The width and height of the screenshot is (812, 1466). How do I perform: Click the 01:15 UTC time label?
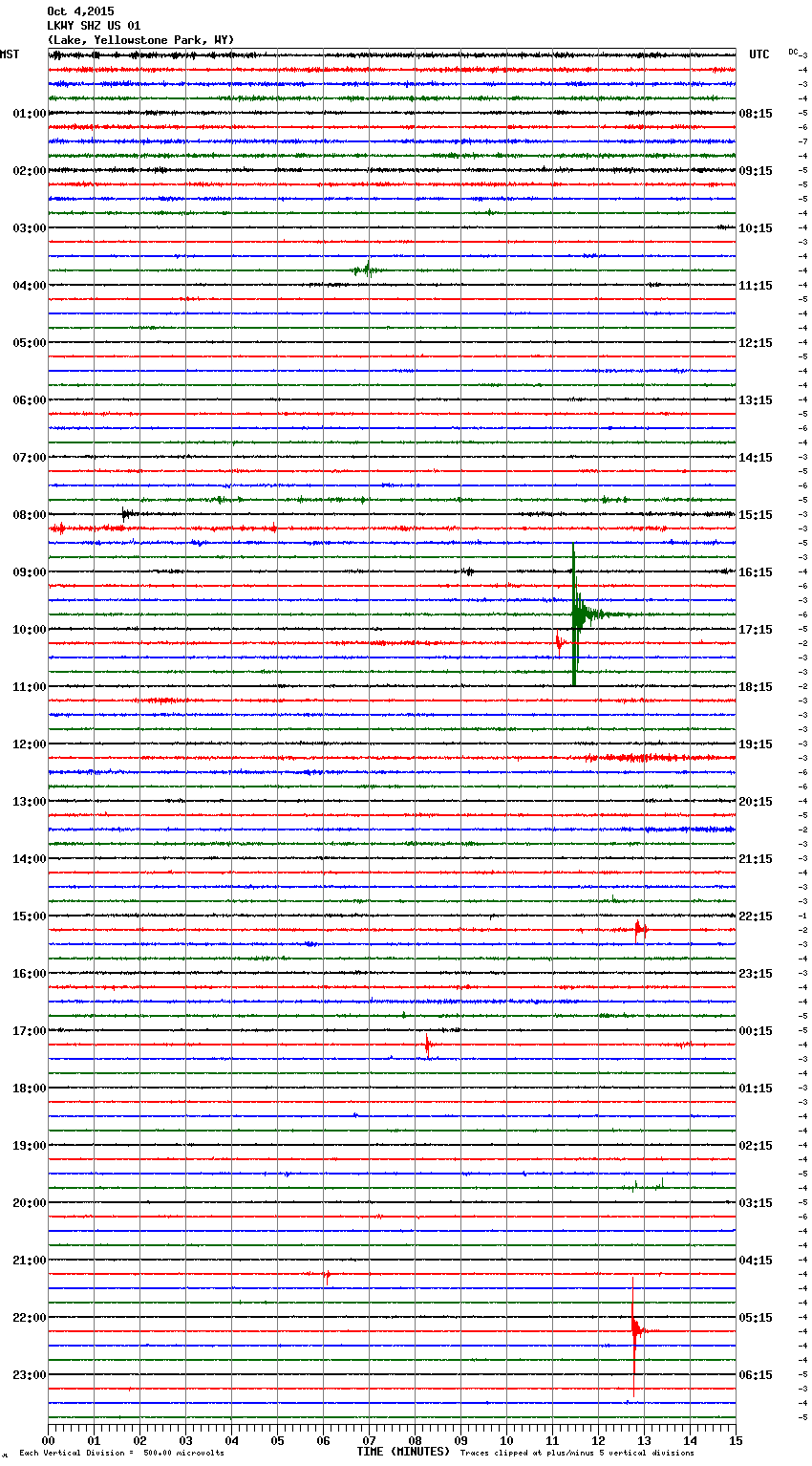coord(756,1089)
